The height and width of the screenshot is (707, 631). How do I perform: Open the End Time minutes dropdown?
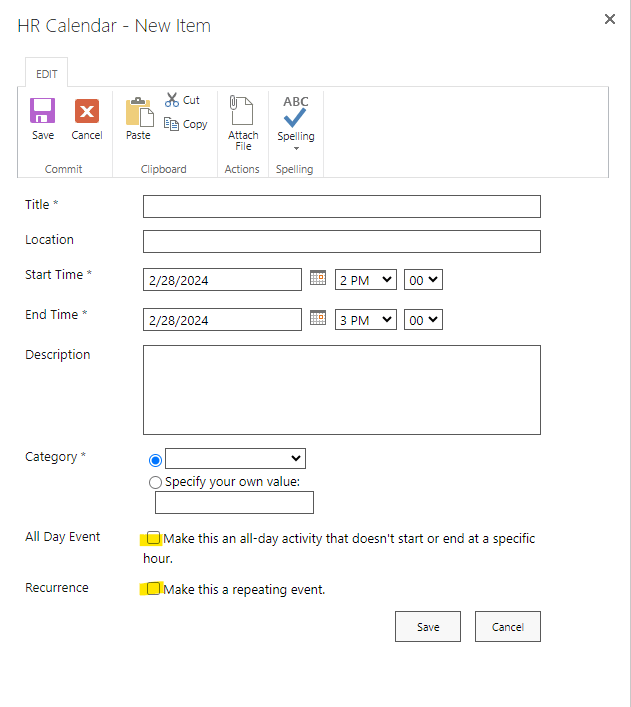(x=423, y=320)
